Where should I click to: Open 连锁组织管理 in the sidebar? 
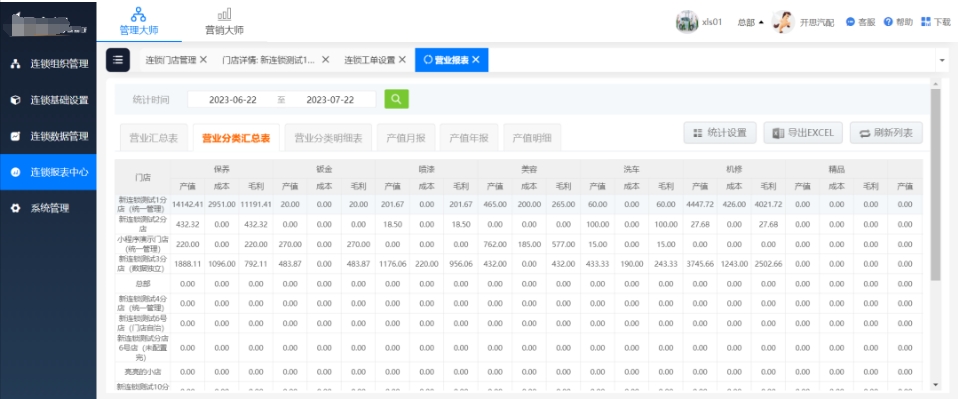tap(48, 64)
